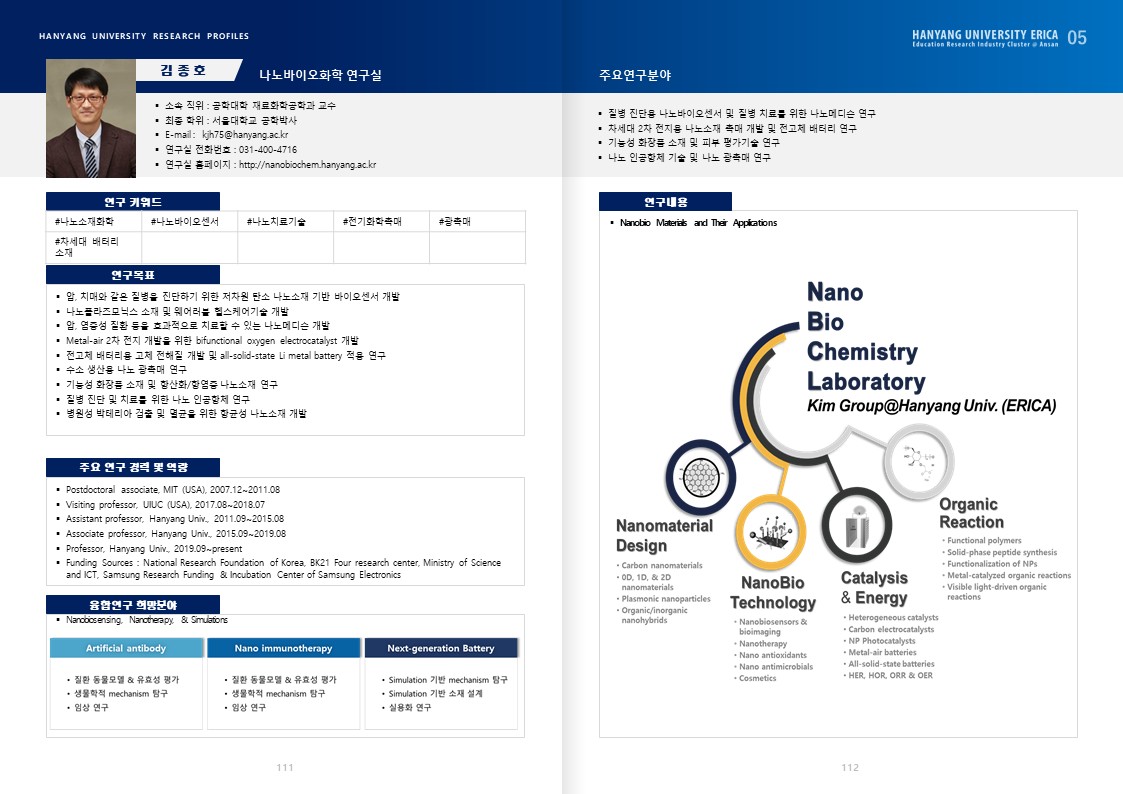Screen dimensions: 1123x794
Task: Click the Organic Reaction heading
Action: (971, 513)
